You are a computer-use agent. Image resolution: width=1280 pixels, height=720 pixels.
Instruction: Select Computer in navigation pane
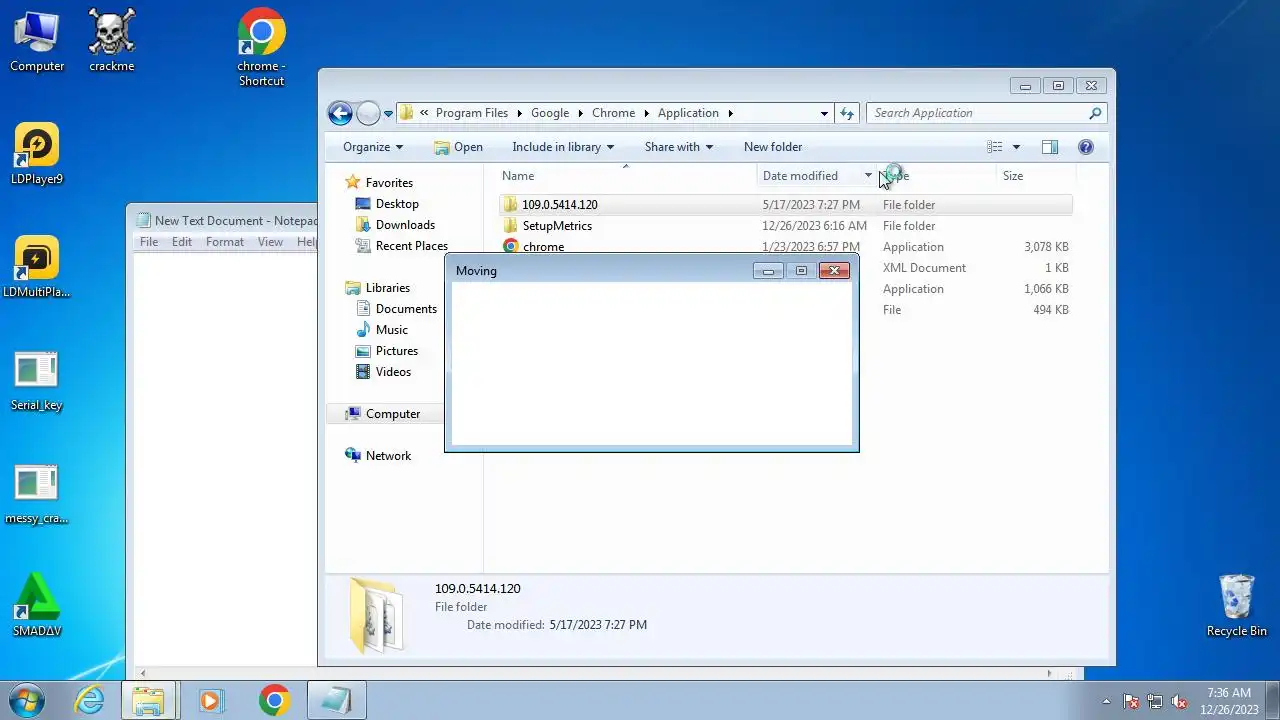click(392, 414)
